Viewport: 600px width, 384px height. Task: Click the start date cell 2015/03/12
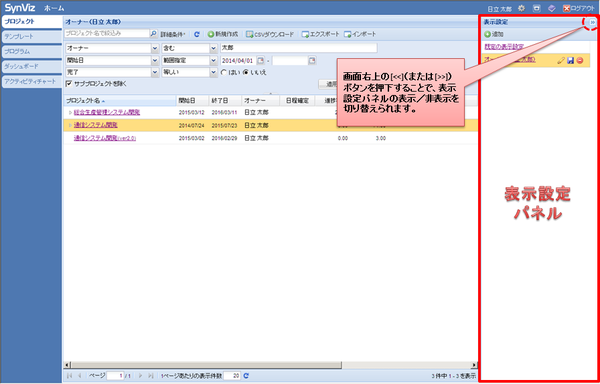[x=192, y=113]
